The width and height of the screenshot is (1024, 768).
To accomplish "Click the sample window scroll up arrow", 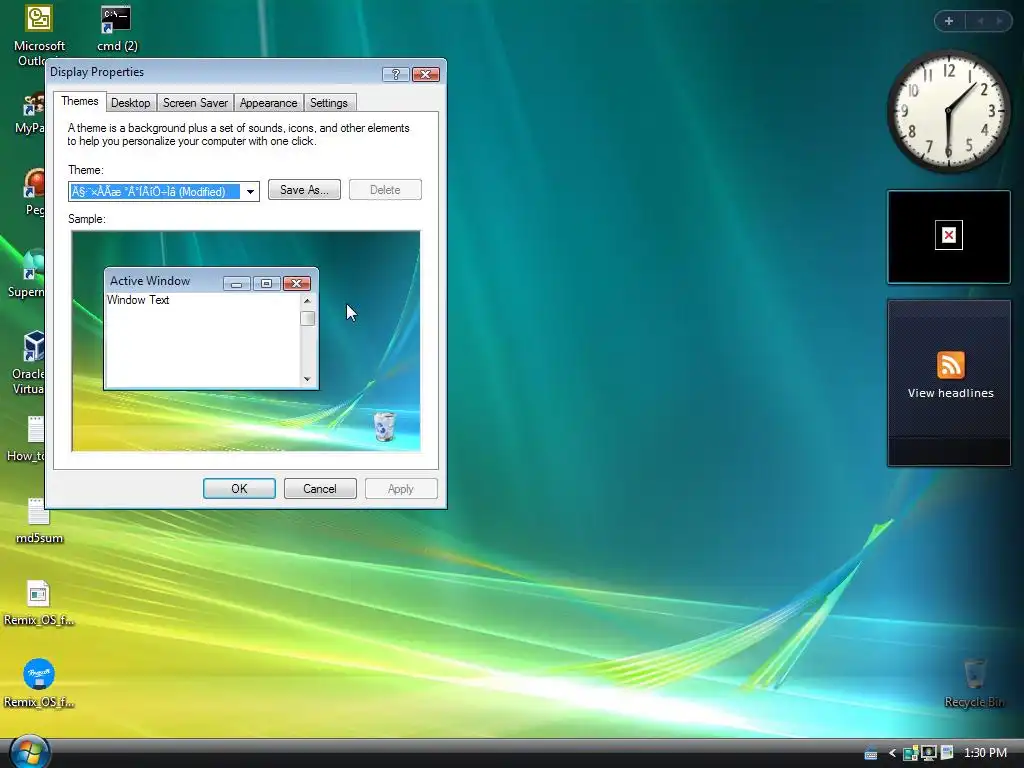I will 308,301.
